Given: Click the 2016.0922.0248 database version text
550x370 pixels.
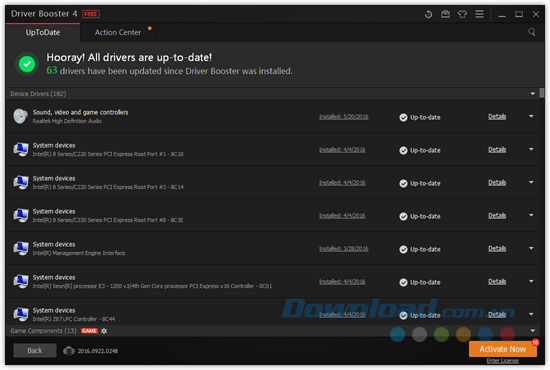Looking at the screenshot, I should [x=98, y=351].
